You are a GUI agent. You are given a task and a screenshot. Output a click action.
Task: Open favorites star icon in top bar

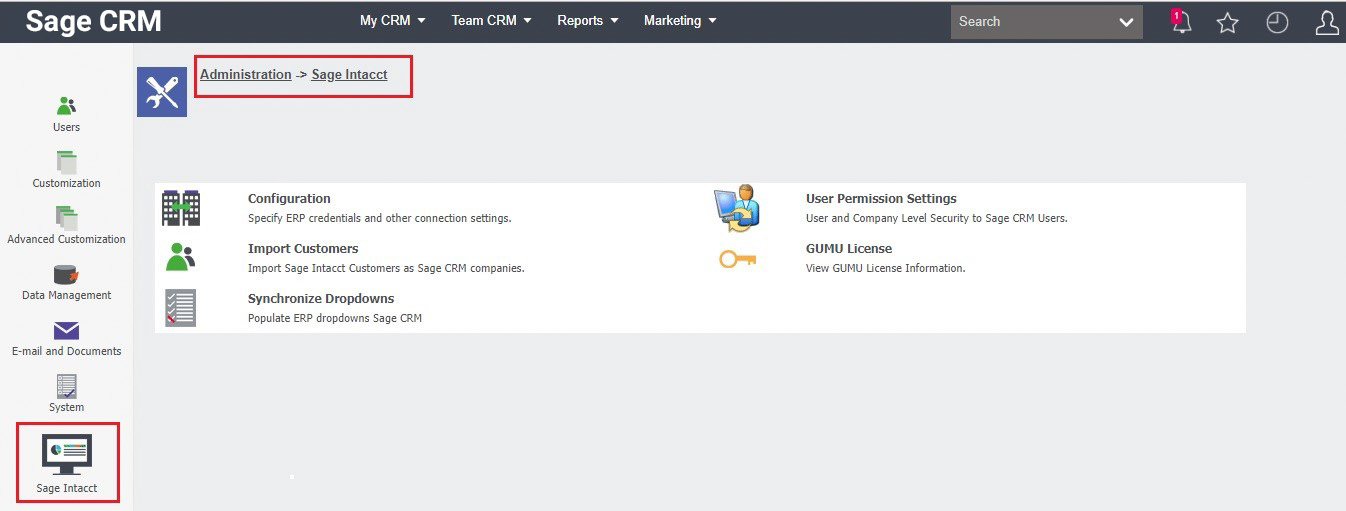click(x=1228, y=22)
